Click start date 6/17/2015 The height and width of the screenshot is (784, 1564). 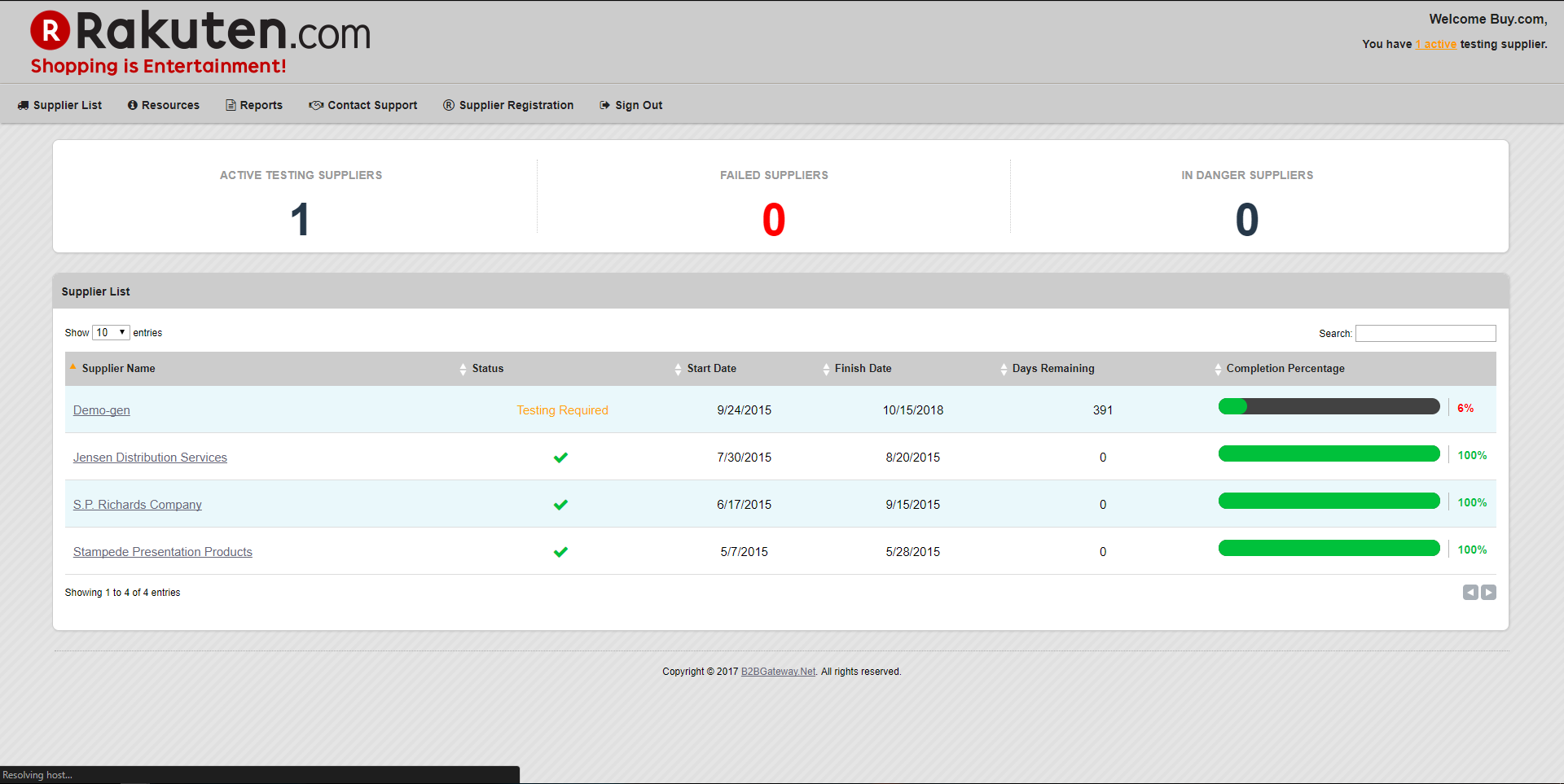click(x=745, y=505)
